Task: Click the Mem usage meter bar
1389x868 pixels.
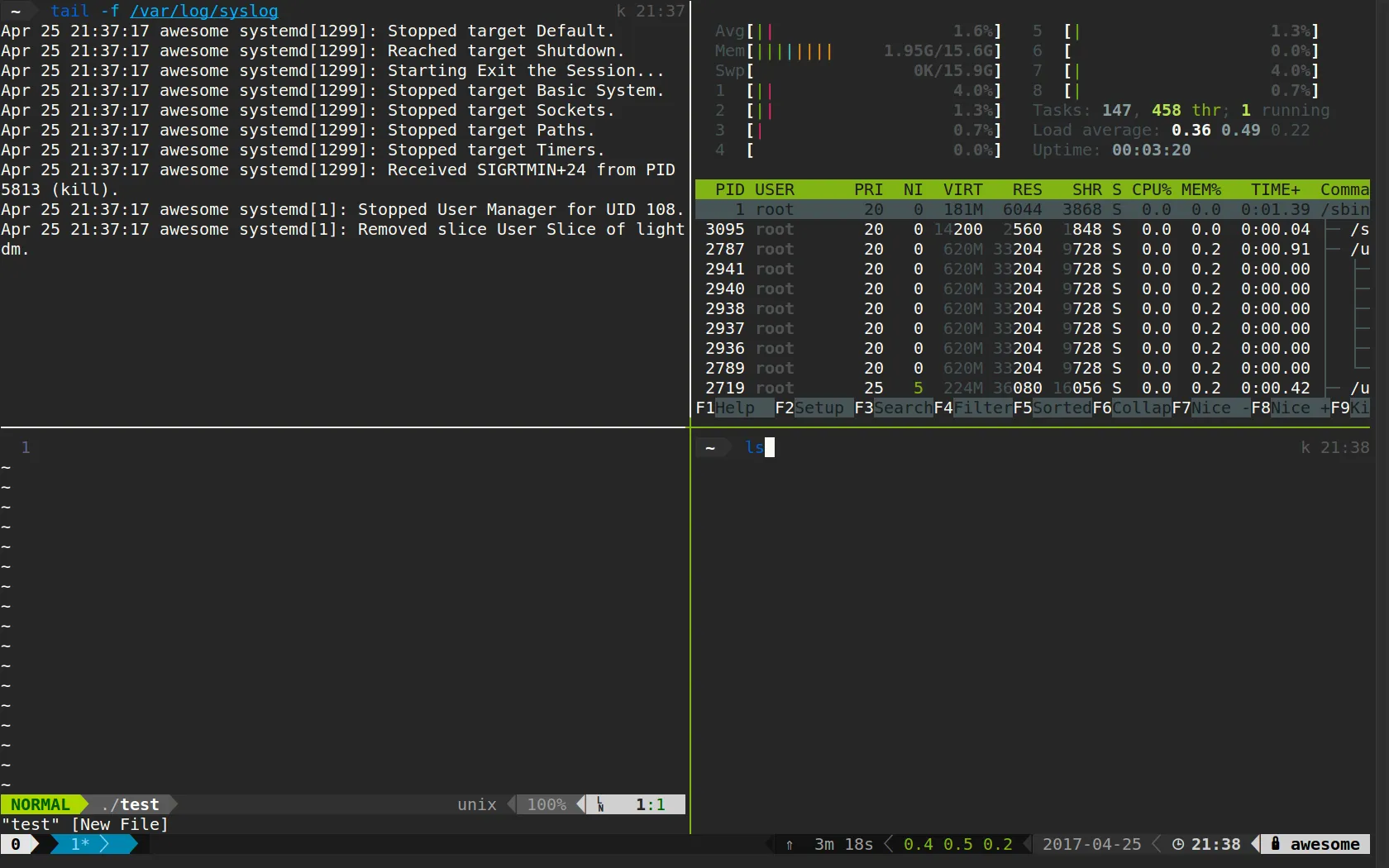Action: pos(859,50)
